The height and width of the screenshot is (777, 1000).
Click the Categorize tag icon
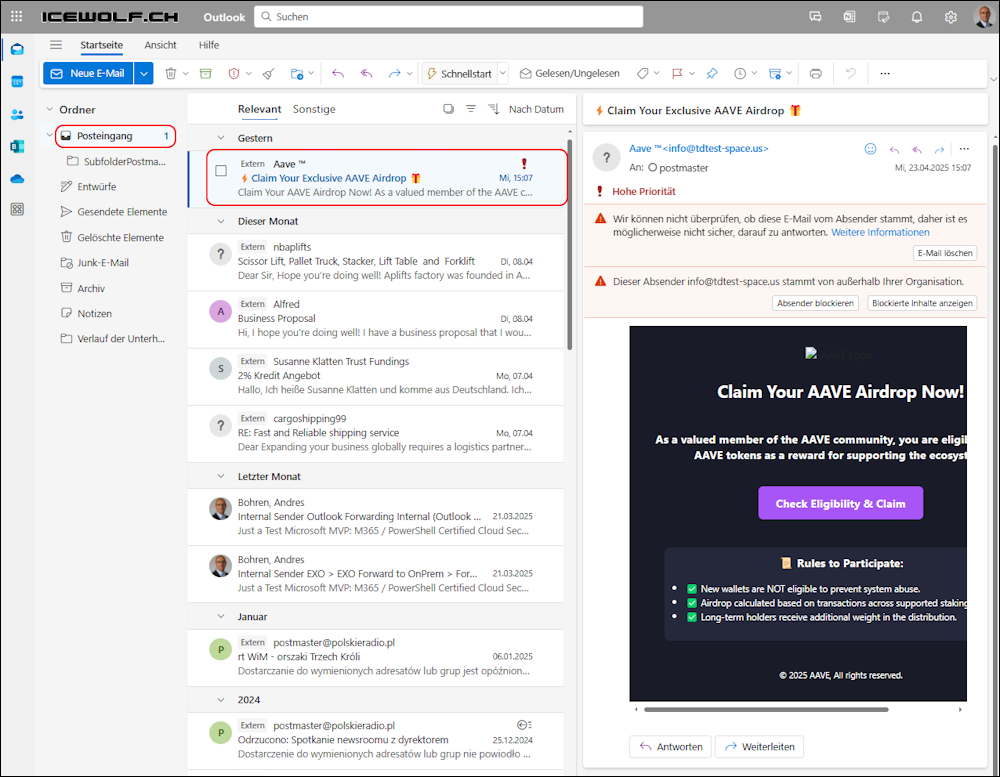click(643, 73)
